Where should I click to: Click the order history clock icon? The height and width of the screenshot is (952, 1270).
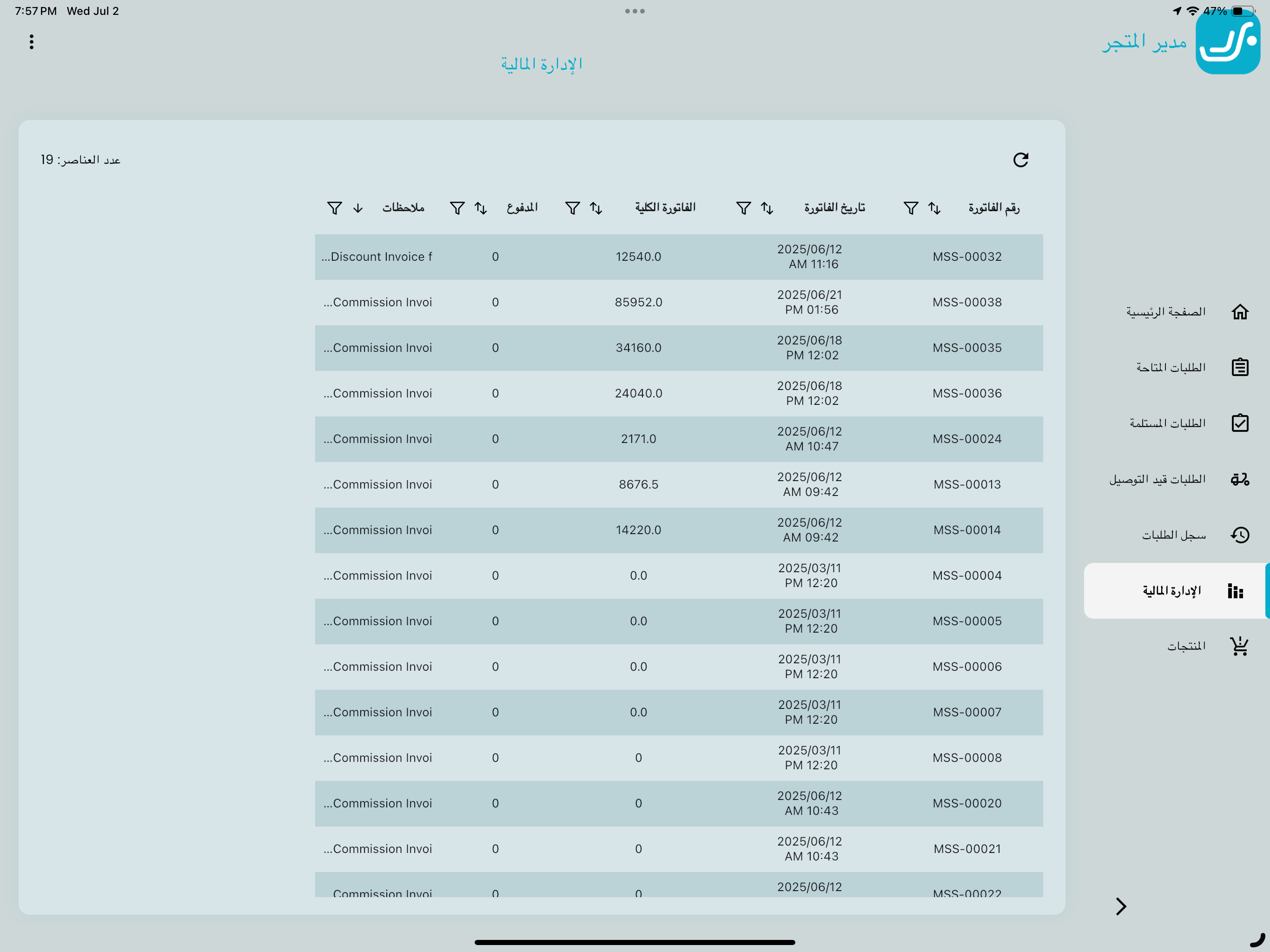click(1240, 535)
